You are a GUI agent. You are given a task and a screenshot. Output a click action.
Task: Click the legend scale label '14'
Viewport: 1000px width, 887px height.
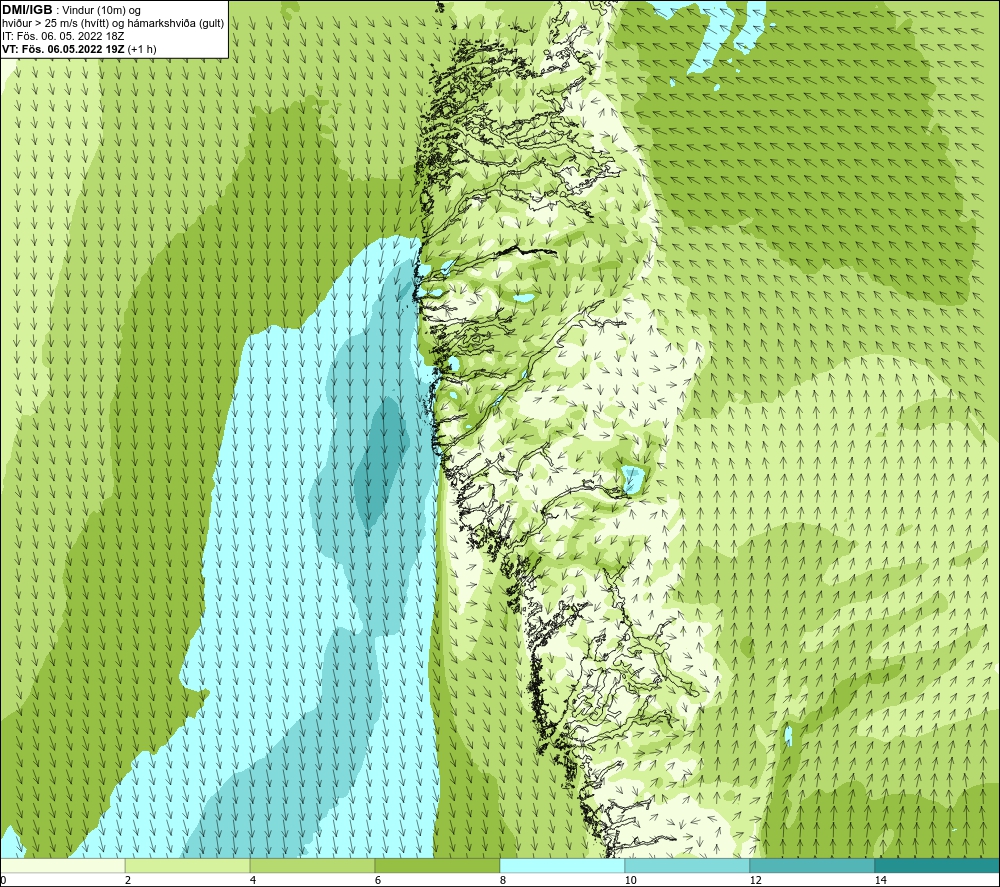tap(880, 880)
